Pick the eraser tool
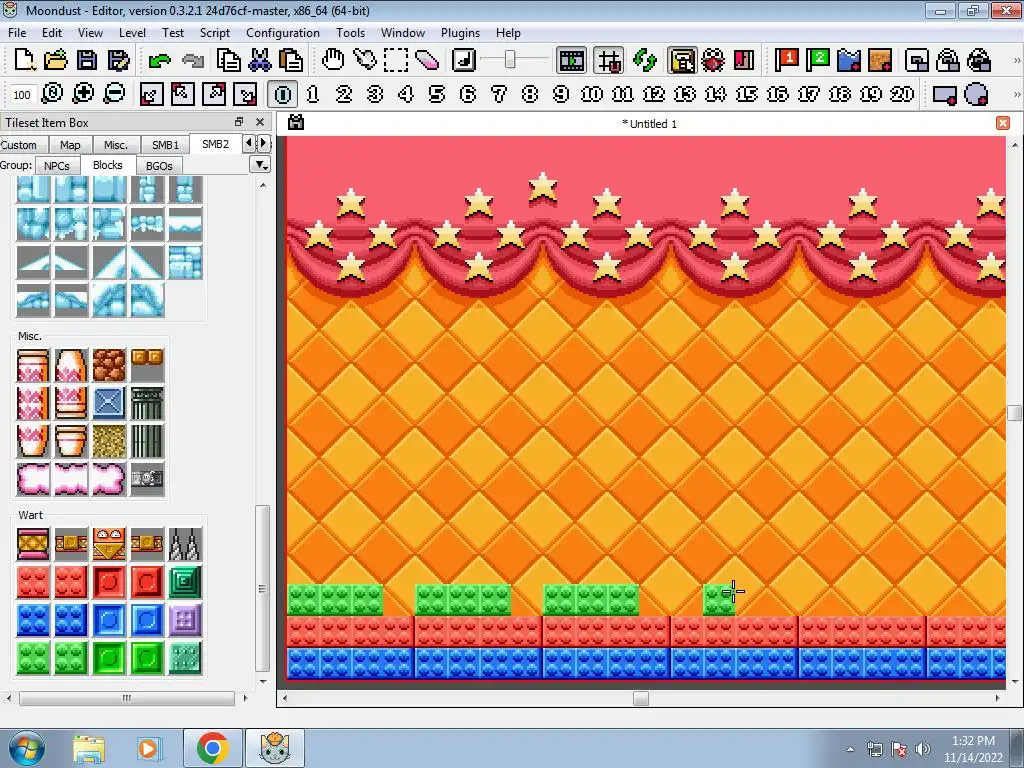The width and height of the screenshot is (1024, 768). pyautogui.click(x=426, y=60)
